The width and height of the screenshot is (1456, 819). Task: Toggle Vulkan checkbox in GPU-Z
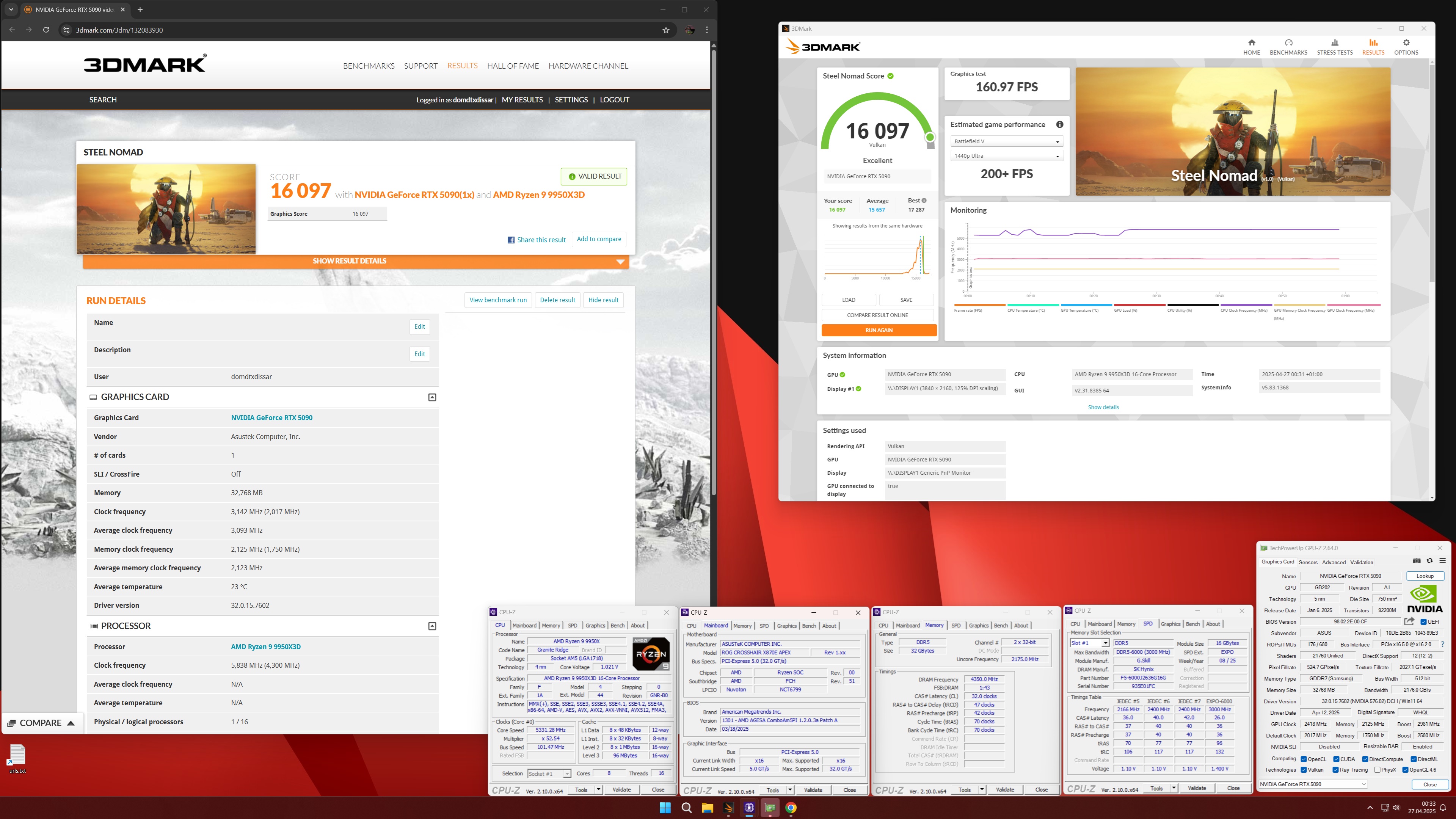coord(1304,770)
